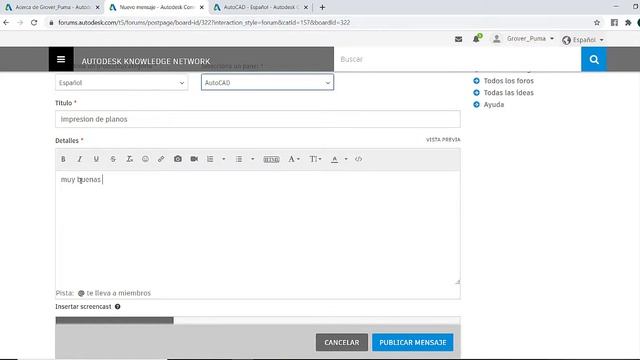Open browser extensions puzzle icon
The image size is (640, 360).
pos(628,22)
